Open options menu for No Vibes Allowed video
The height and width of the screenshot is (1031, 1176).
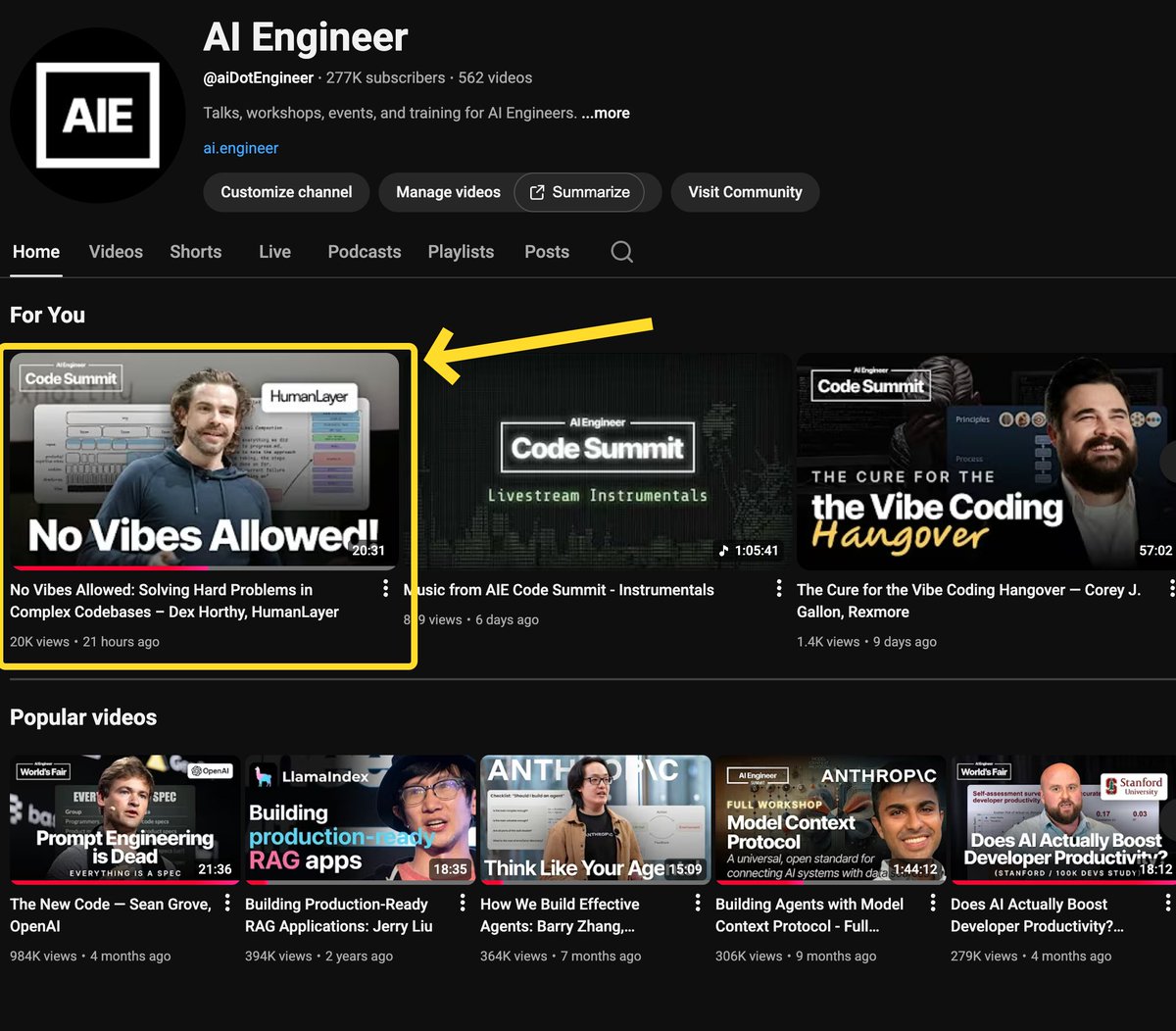coord(385,588)
